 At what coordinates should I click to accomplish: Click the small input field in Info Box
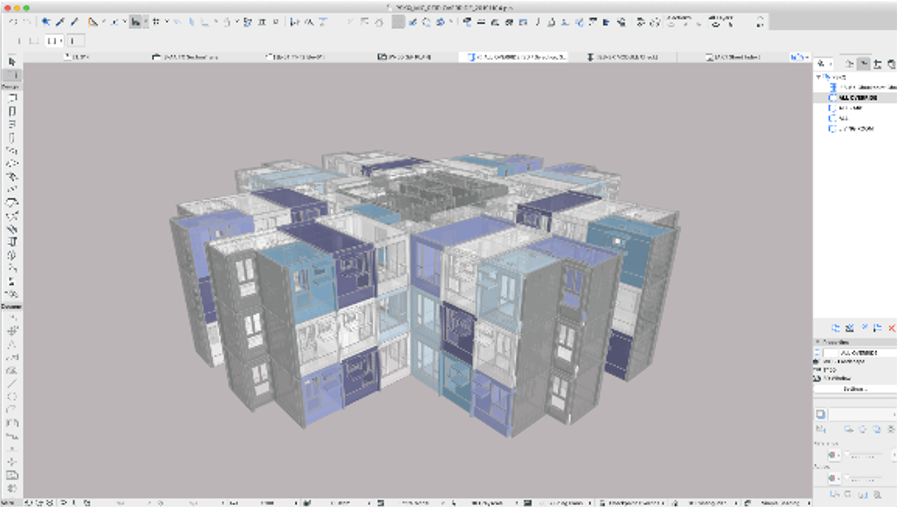(x=76, y=41)
